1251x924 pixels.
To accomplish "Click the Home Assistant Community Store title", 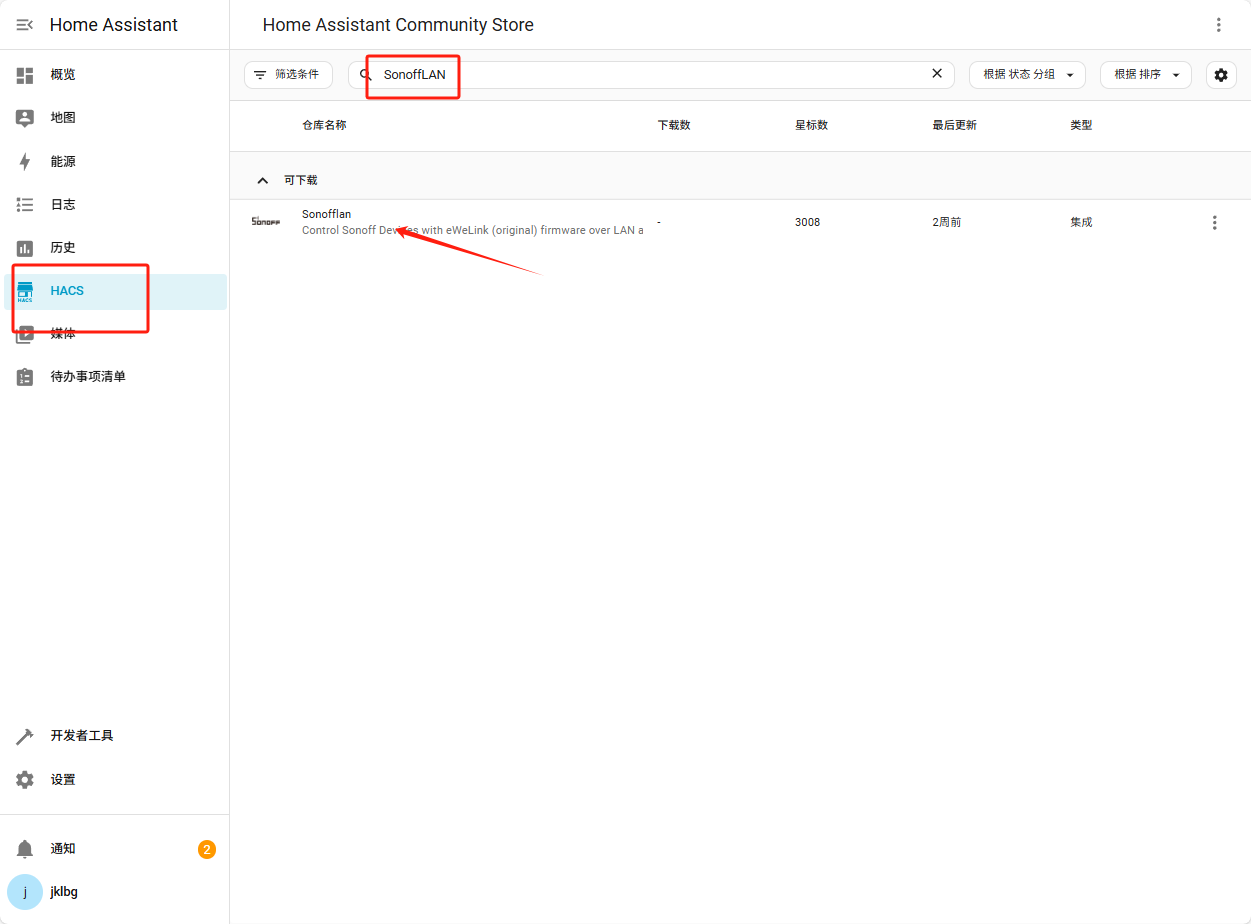I will click(398, 25).
